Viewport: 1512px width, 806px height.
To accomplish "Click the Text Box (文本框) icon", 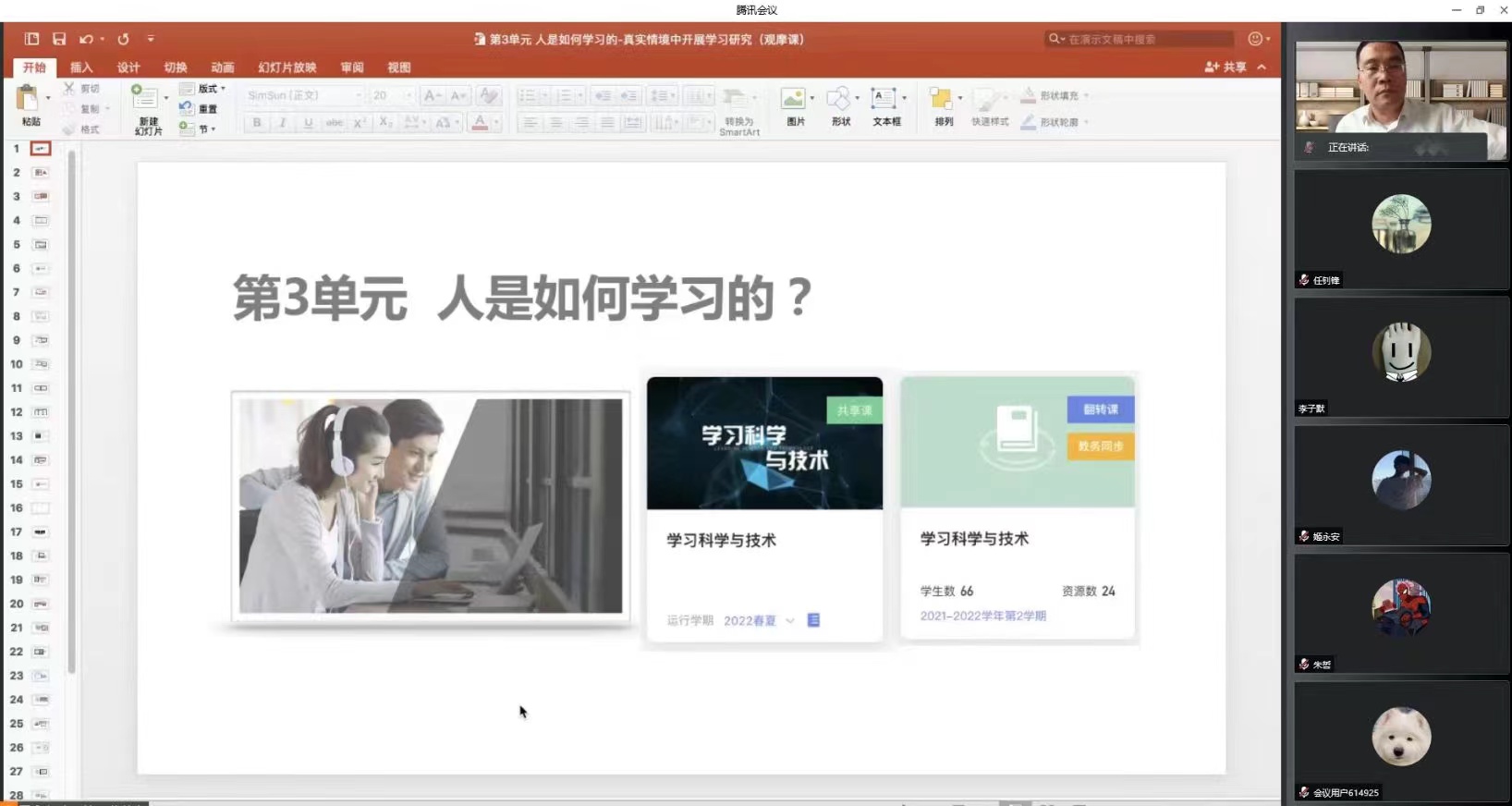I will click(x=884, y=99).
